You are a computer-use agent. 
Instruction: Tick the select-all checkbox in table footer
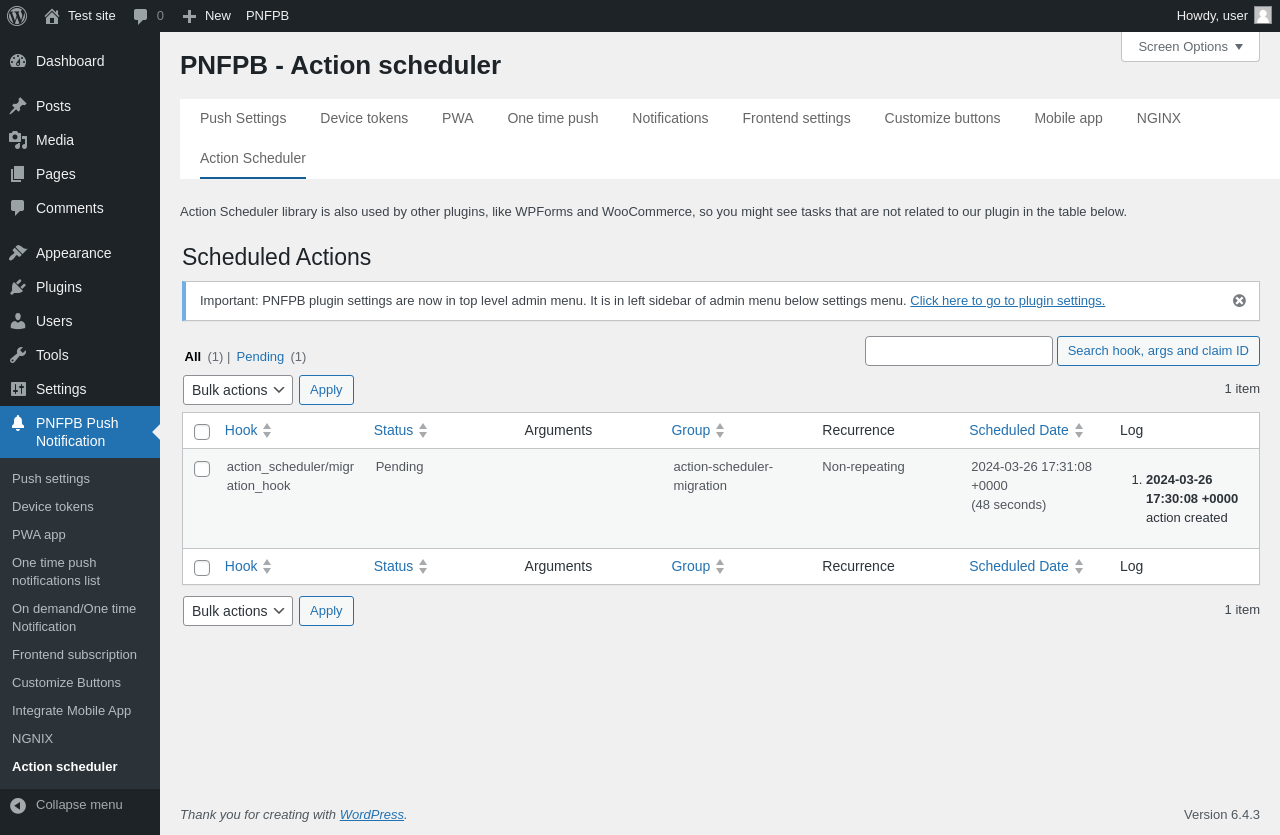202,568
